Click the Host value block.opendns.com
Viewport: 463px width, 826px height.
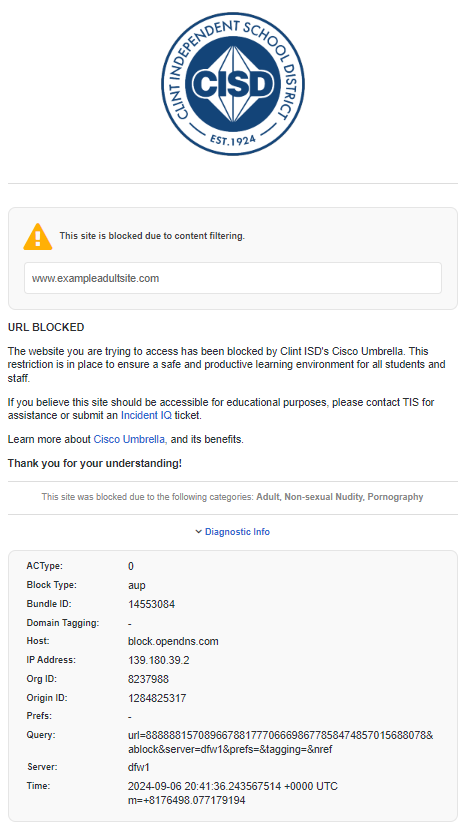(x=173, y=641)
